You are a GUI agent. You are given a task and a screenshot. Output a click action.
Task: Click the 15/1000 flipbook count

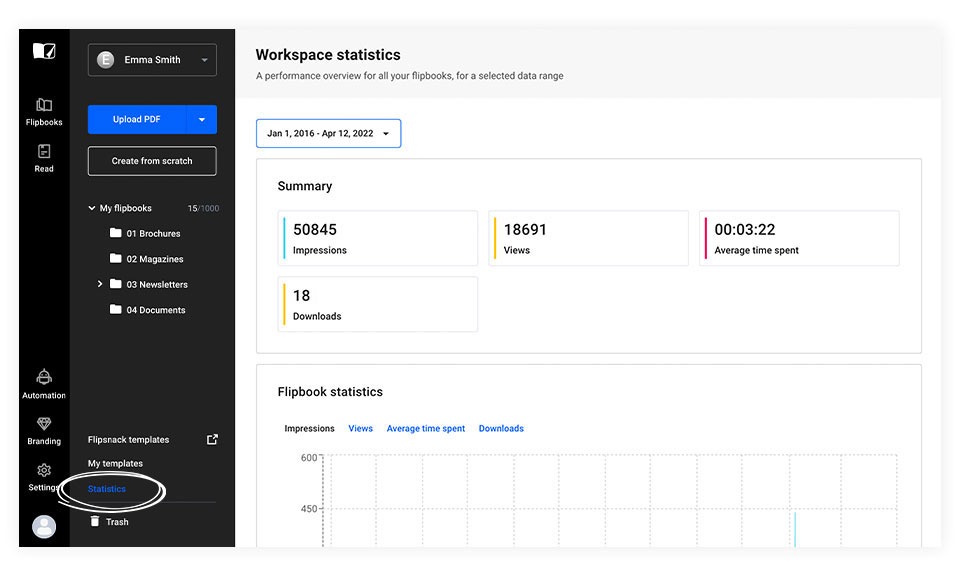(203, 208)
